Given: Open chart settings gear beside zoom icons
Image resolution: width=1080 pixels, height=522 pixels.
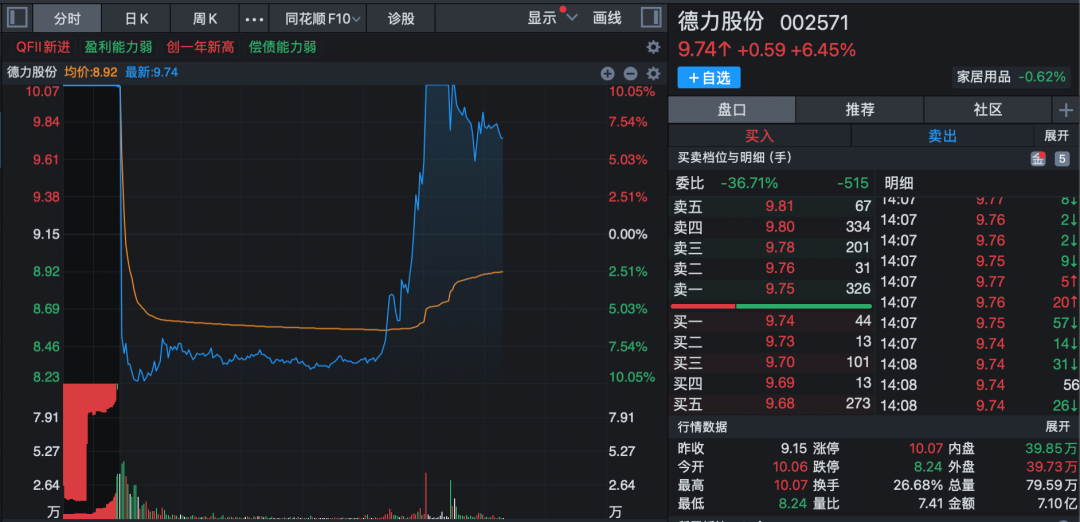Looking at the screenshot, I should pos(654,73).
